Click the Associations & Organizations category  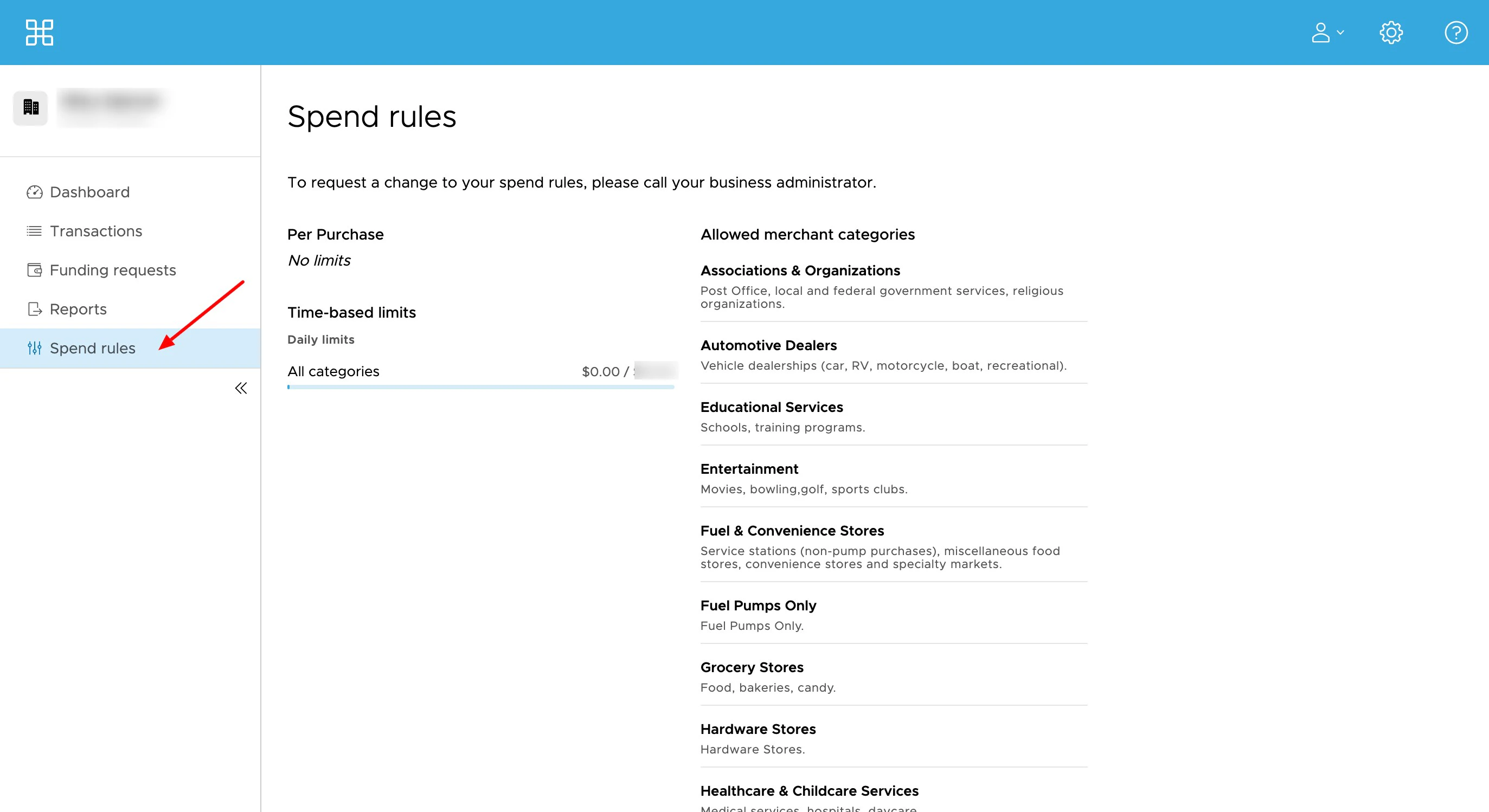(800, 270)
